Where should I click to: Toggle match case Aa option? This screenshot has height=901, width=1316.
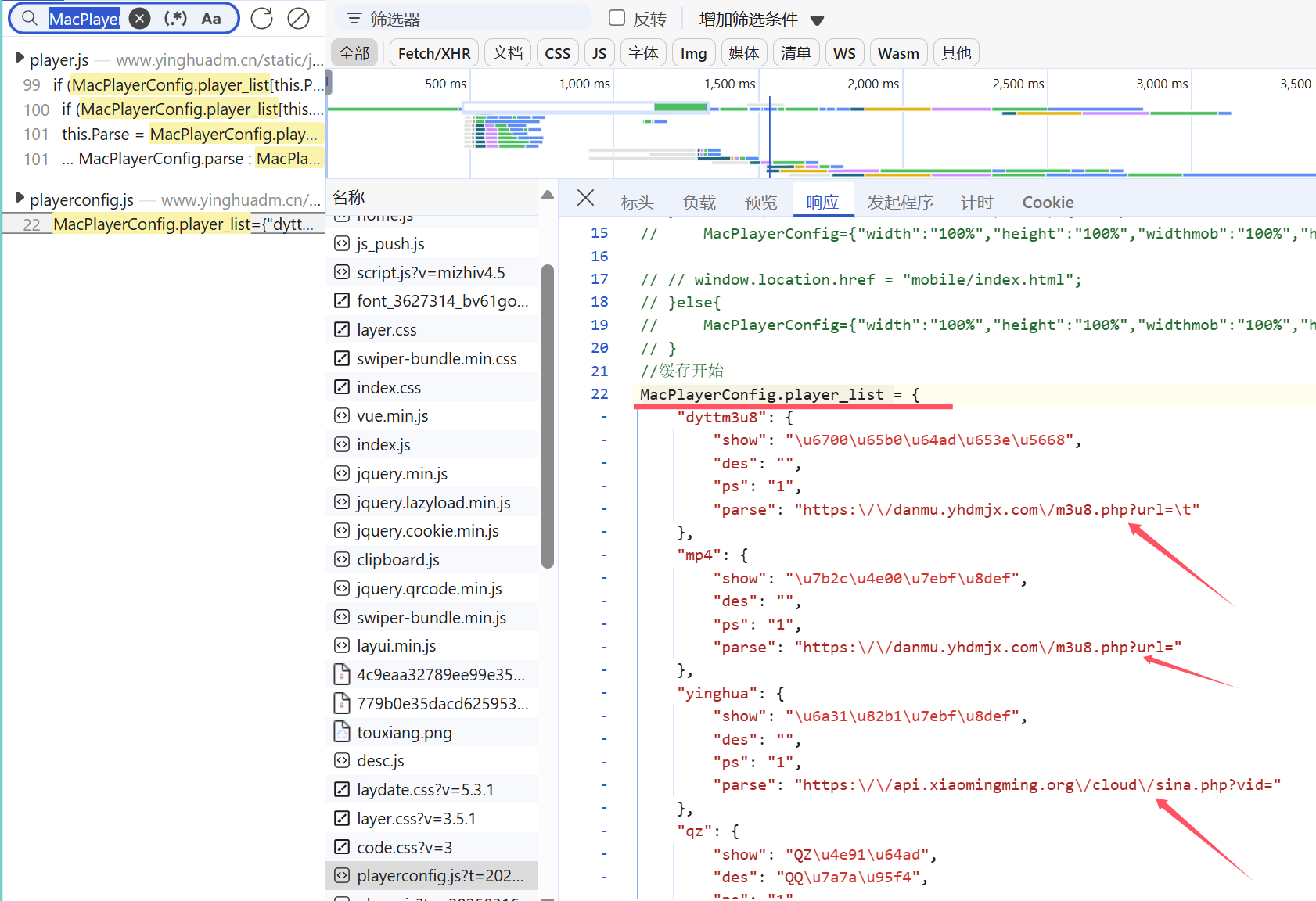(210, 19)
